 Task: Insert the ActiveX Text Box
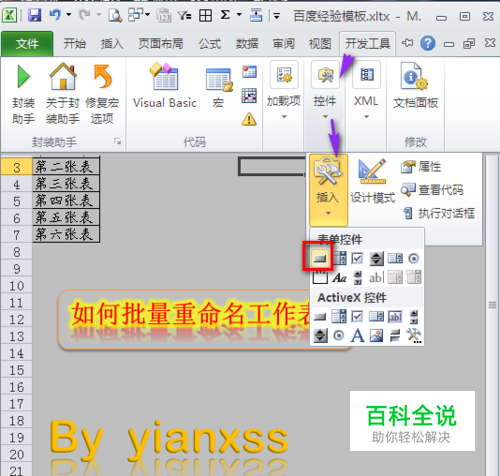pos(395,316)
